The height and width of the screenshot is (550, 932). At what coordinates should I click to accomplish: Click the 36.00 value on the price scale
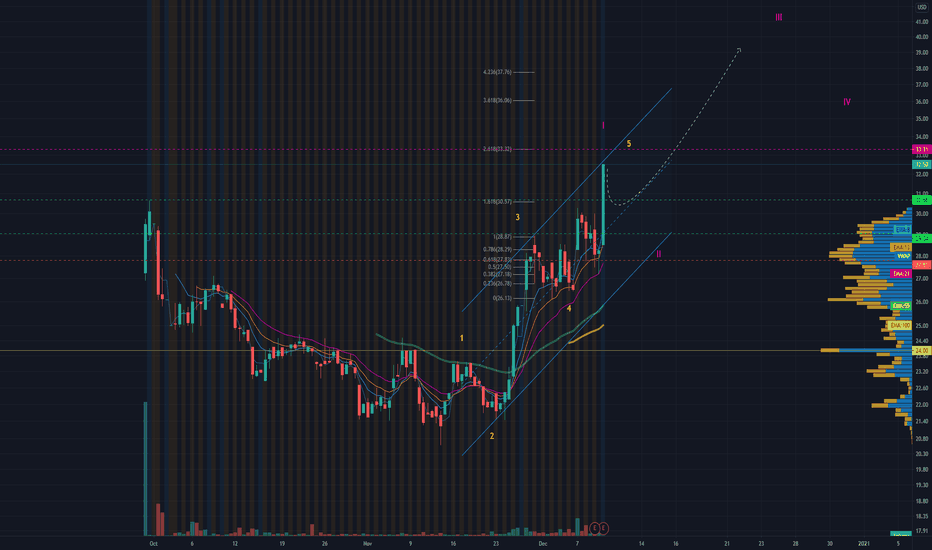click(x=922, y=102)
